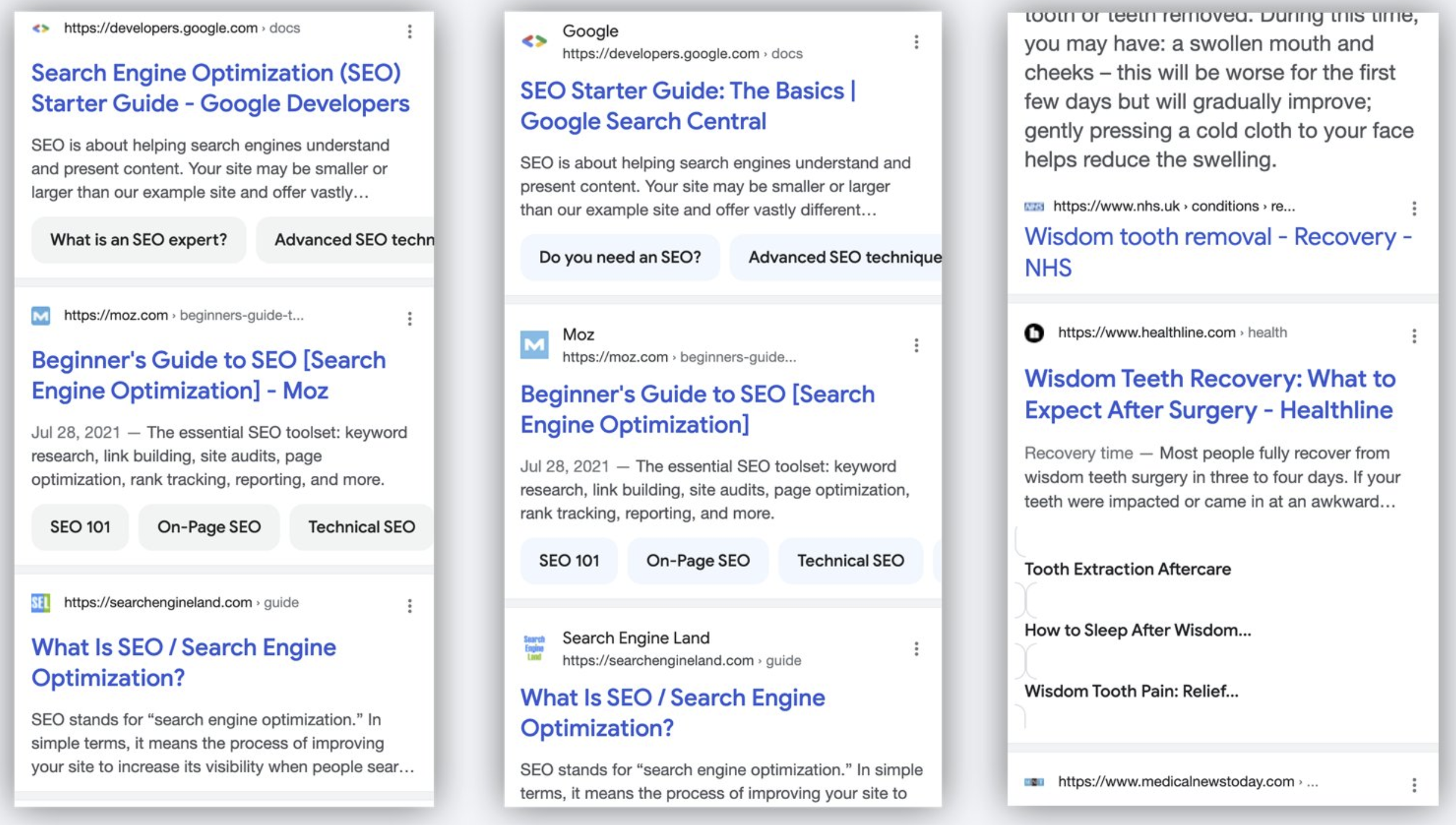The image size is (1456, 825).
Task: Click the Moz favicon beside moz.com
Action: click(x=40, y=315)
